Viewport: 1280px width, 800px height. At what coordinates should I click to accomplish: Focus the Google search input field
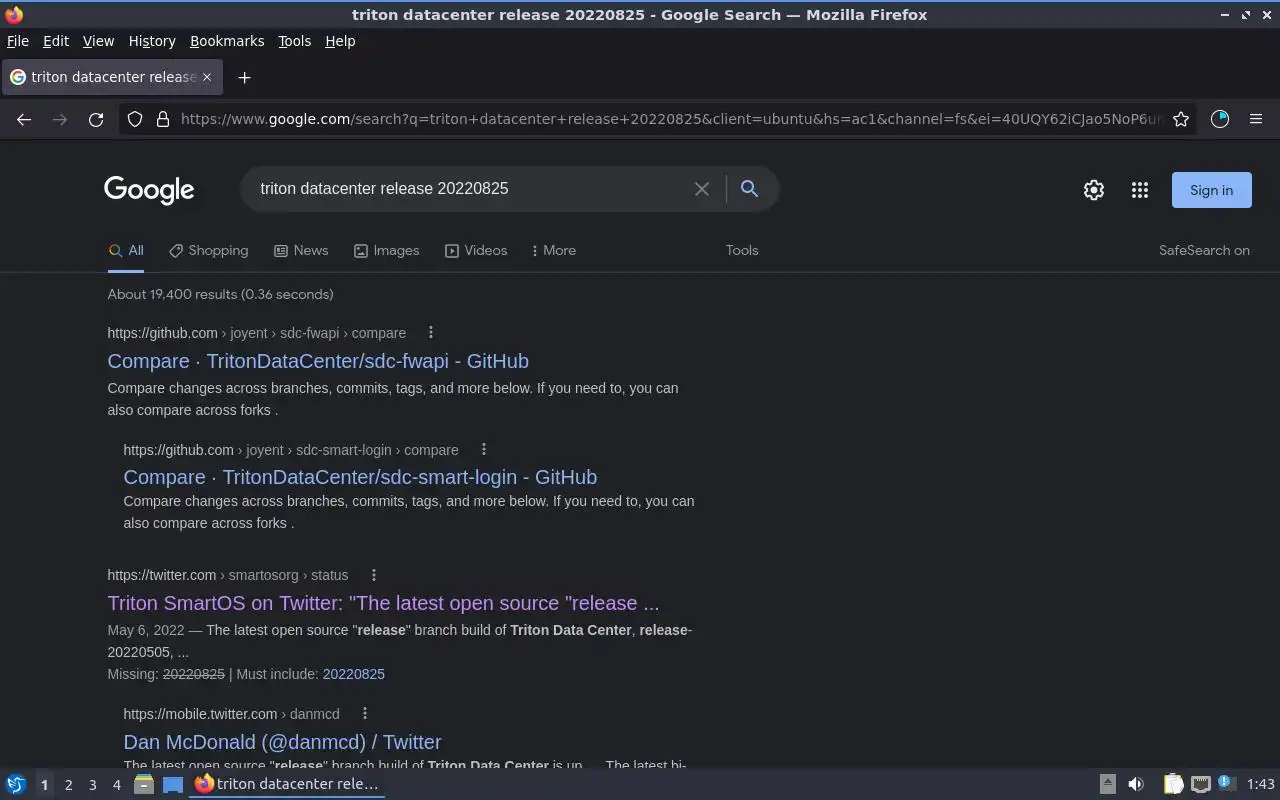(x=470, y=189)
